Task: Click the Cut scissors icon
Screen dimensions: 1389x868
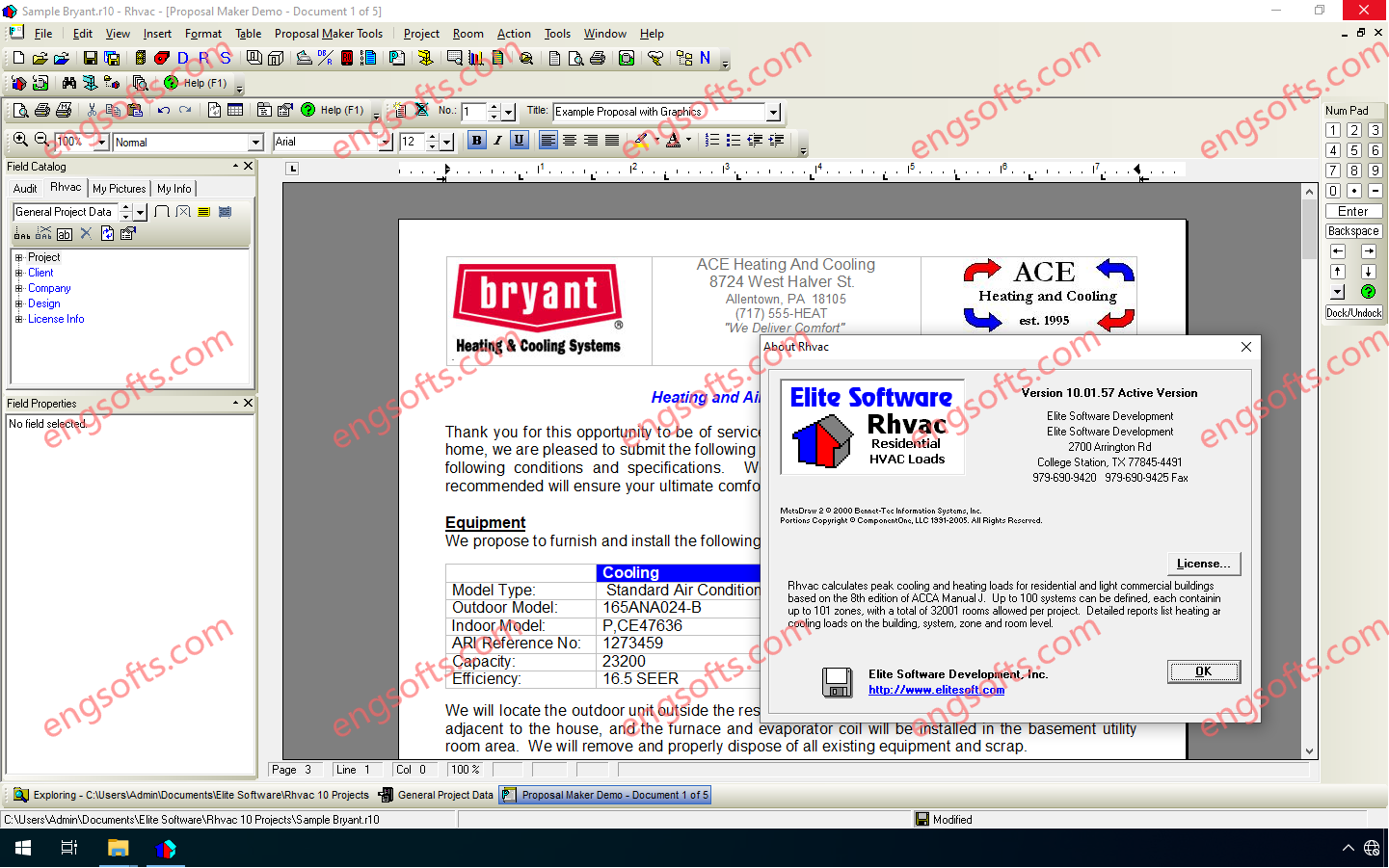Action: pos(92,111)
